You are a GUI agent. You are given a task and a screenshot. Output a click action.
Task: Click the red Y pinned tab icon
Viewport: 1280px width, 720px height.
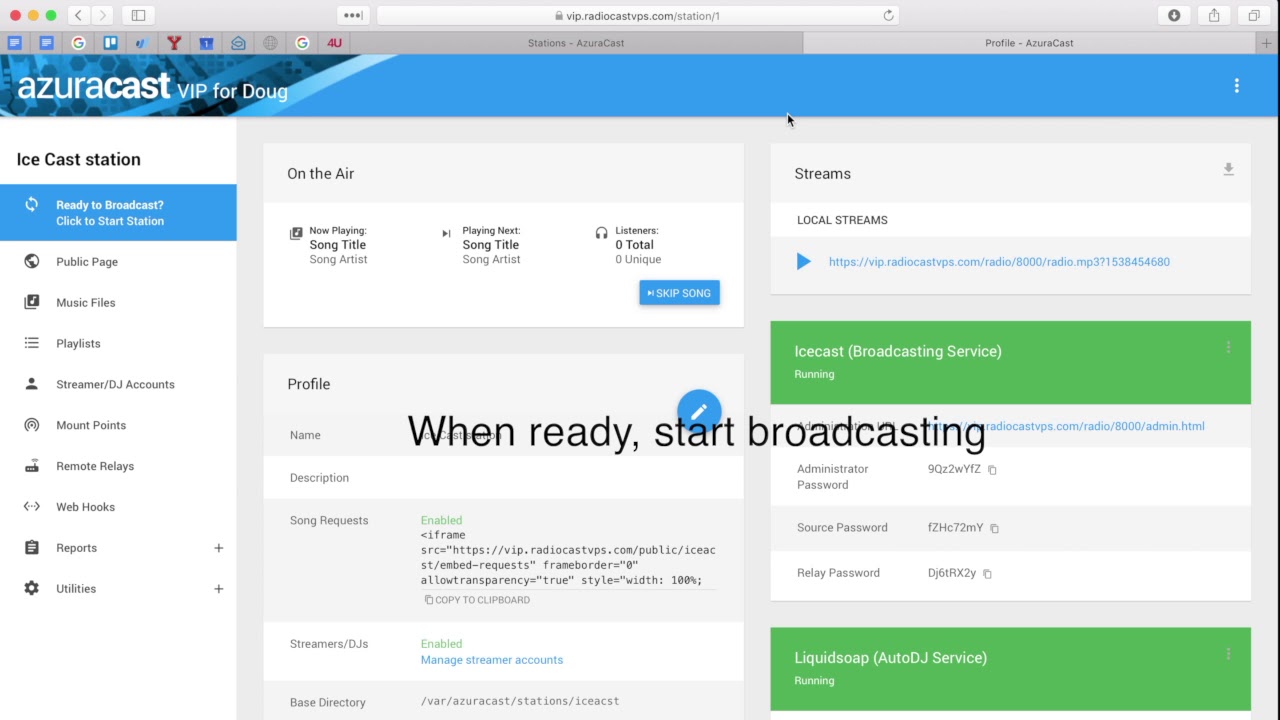tap(174, 43)
